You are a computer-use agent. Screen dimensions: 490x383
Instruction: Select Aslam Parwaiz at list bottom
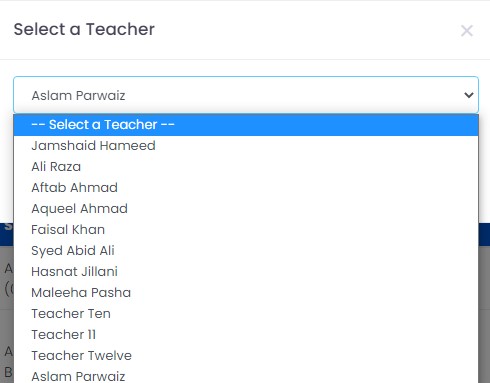(246, 375)
